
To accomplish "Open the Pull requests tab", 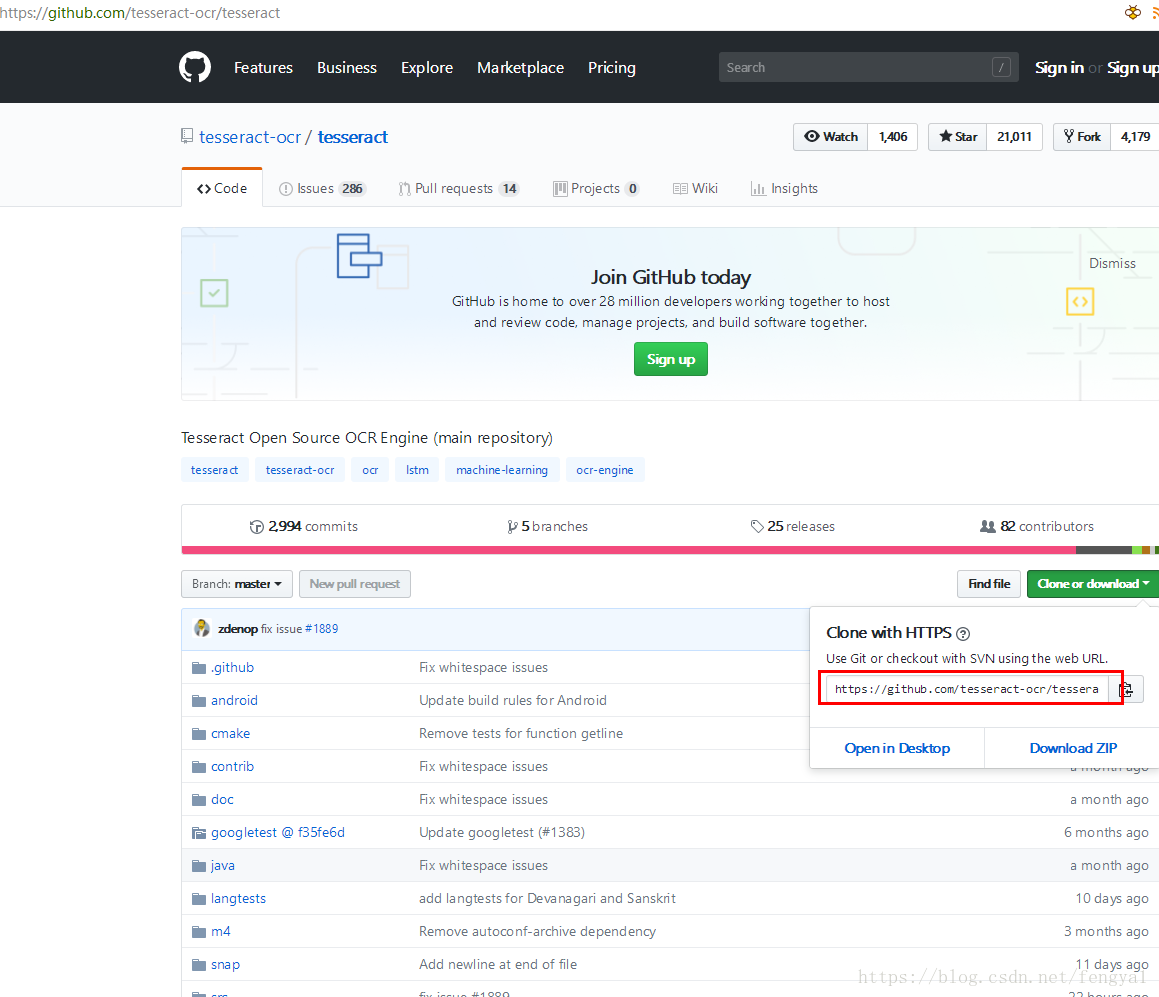I will (458, 188).
